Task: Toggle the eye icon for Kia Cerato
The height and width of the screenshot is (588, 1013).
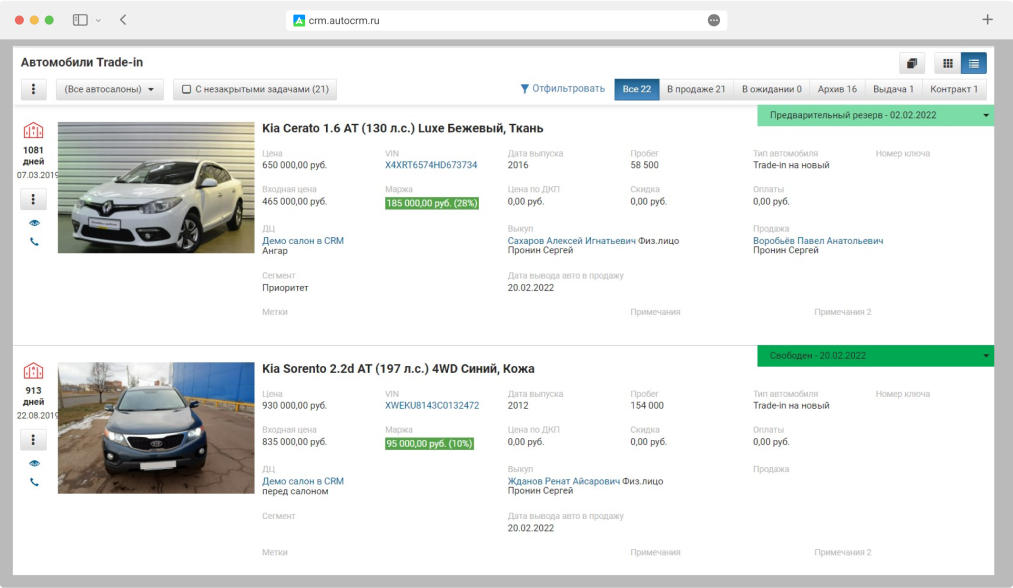Action: tap(34, 223)
